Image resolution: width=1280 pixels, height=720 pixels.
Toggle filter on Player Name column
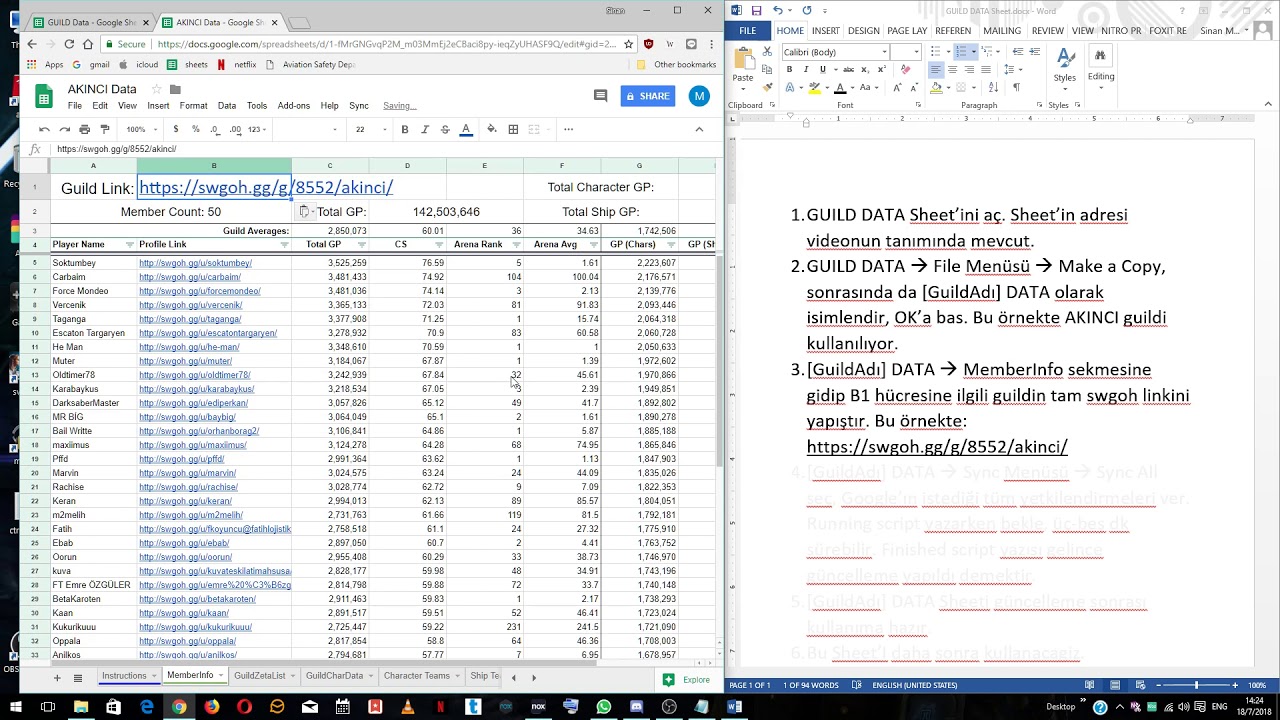(x=129, y=244)
